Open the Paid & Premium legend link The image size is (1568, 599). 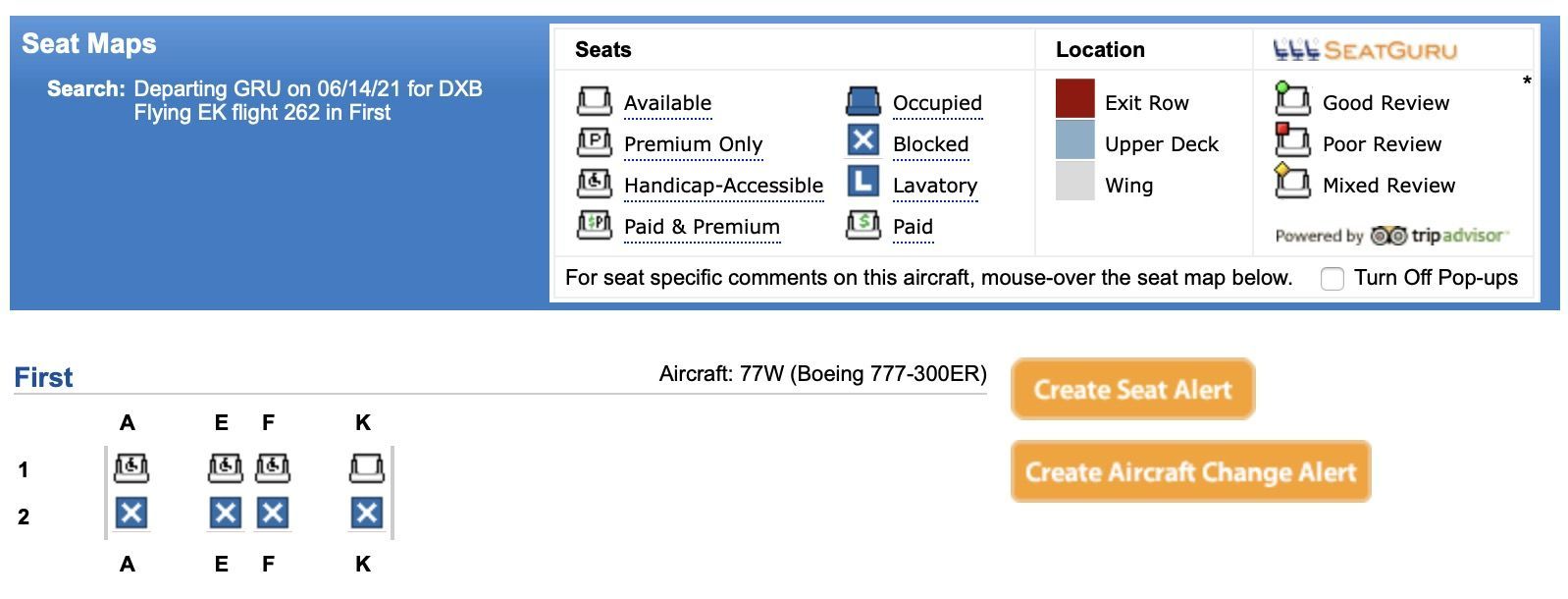click(702, 227)
